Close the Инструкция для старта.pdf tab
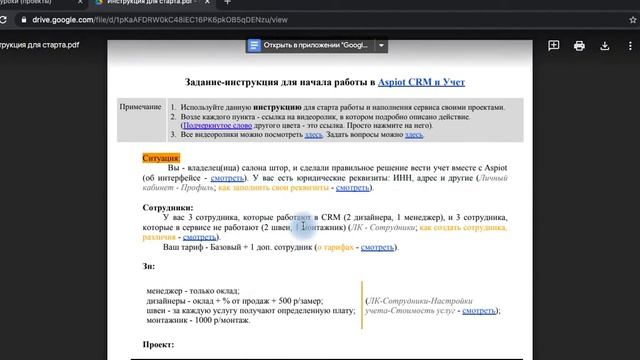 click(207, 2)
